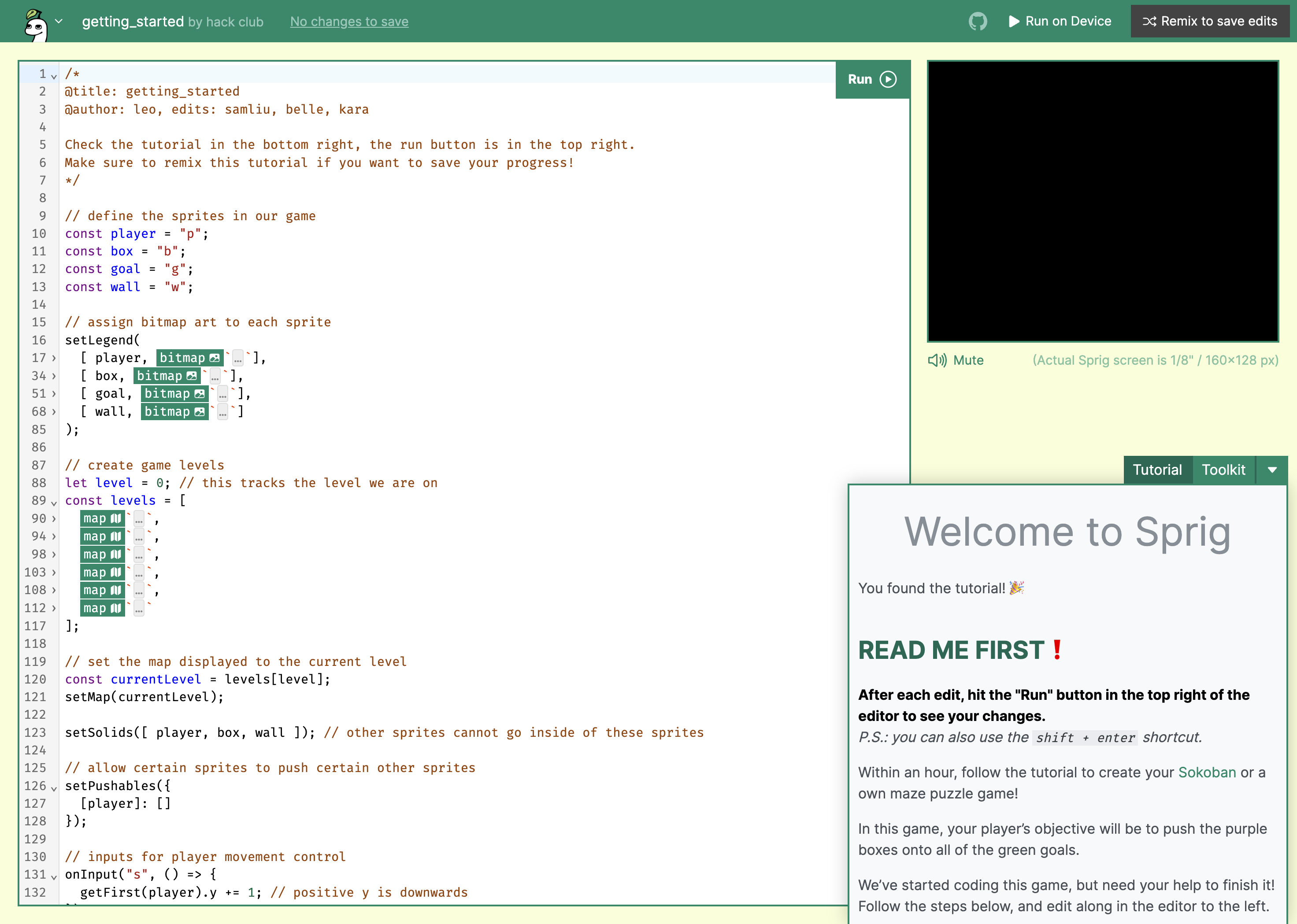This screenshot has height=924, width=1297.
Task: Click the 'setLegend(' line
Action: 103,340
